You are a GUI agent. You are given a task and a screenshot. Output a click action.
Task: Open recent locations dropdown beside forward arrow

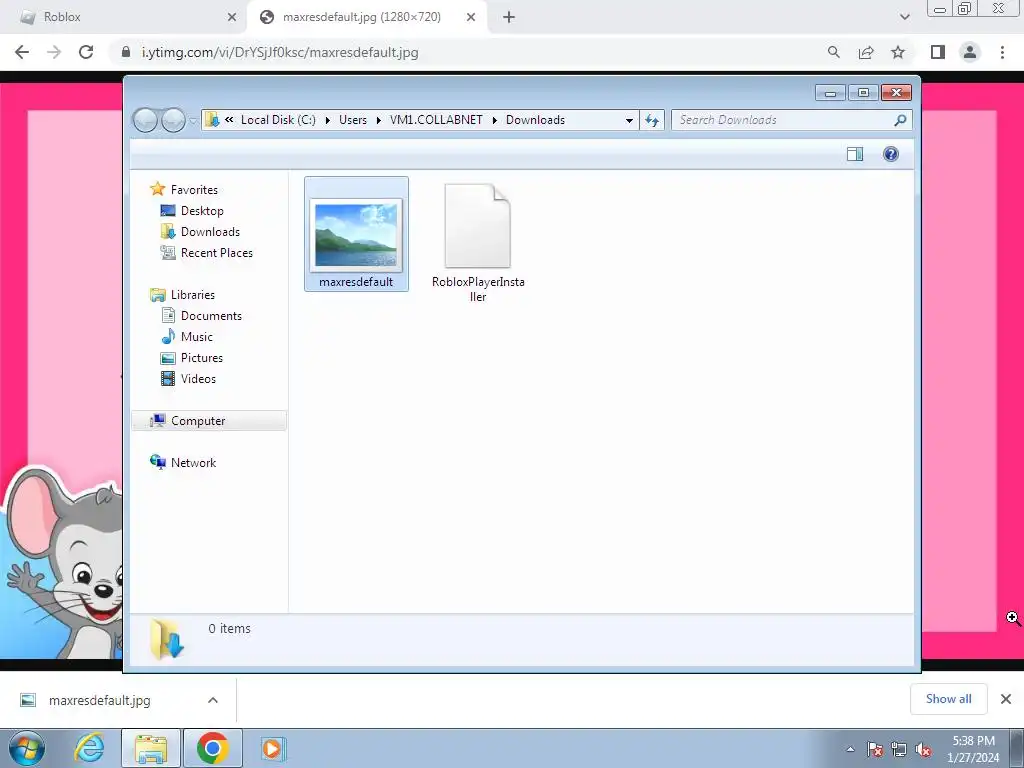(x=193, y=121)
